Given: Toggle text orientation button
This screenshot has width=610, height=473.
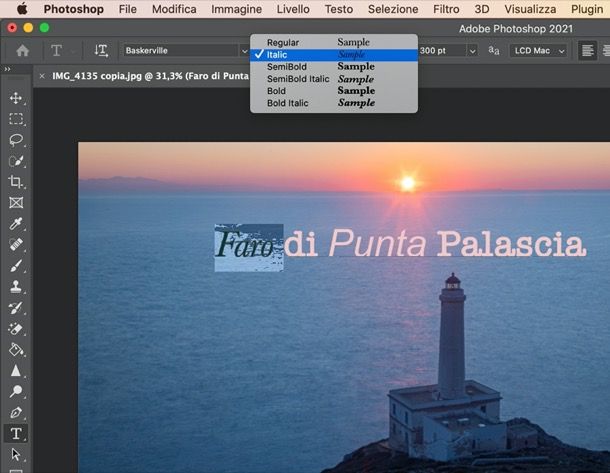Looking at the screenshot, I should point(101,51).
